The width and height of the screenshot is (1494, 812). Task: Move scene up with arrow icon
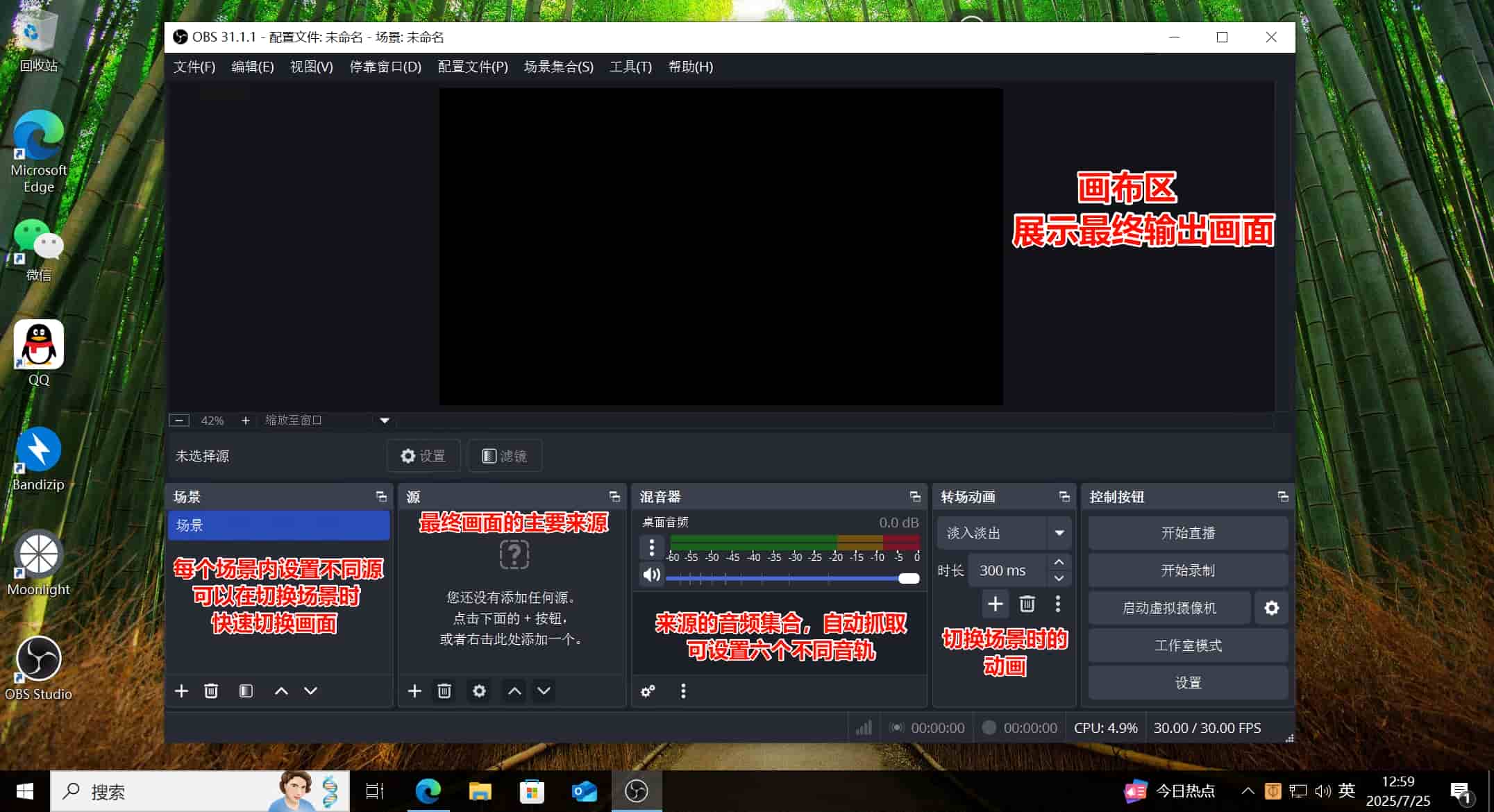[x=281, y=691]
